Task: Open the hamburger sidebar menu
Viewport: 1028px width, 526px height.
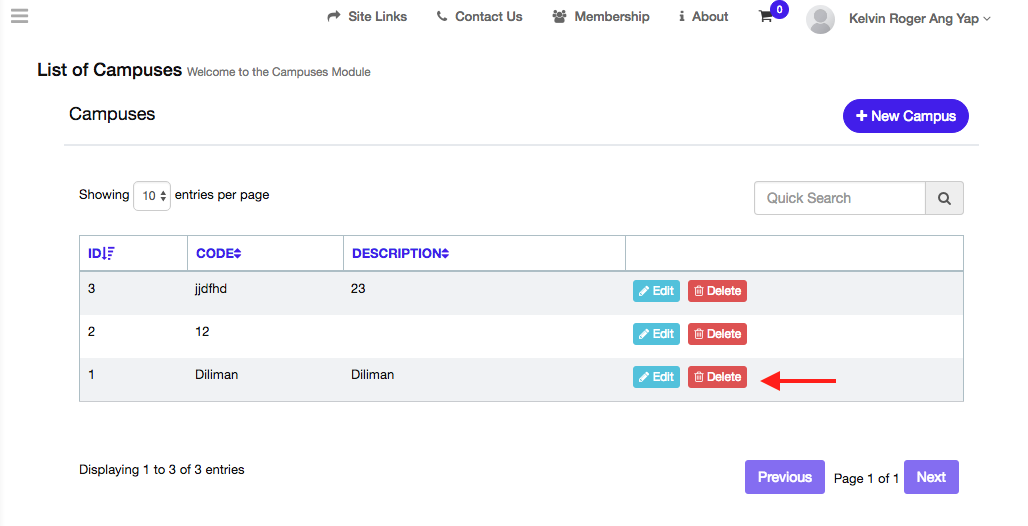Action: tap(19, 16)
